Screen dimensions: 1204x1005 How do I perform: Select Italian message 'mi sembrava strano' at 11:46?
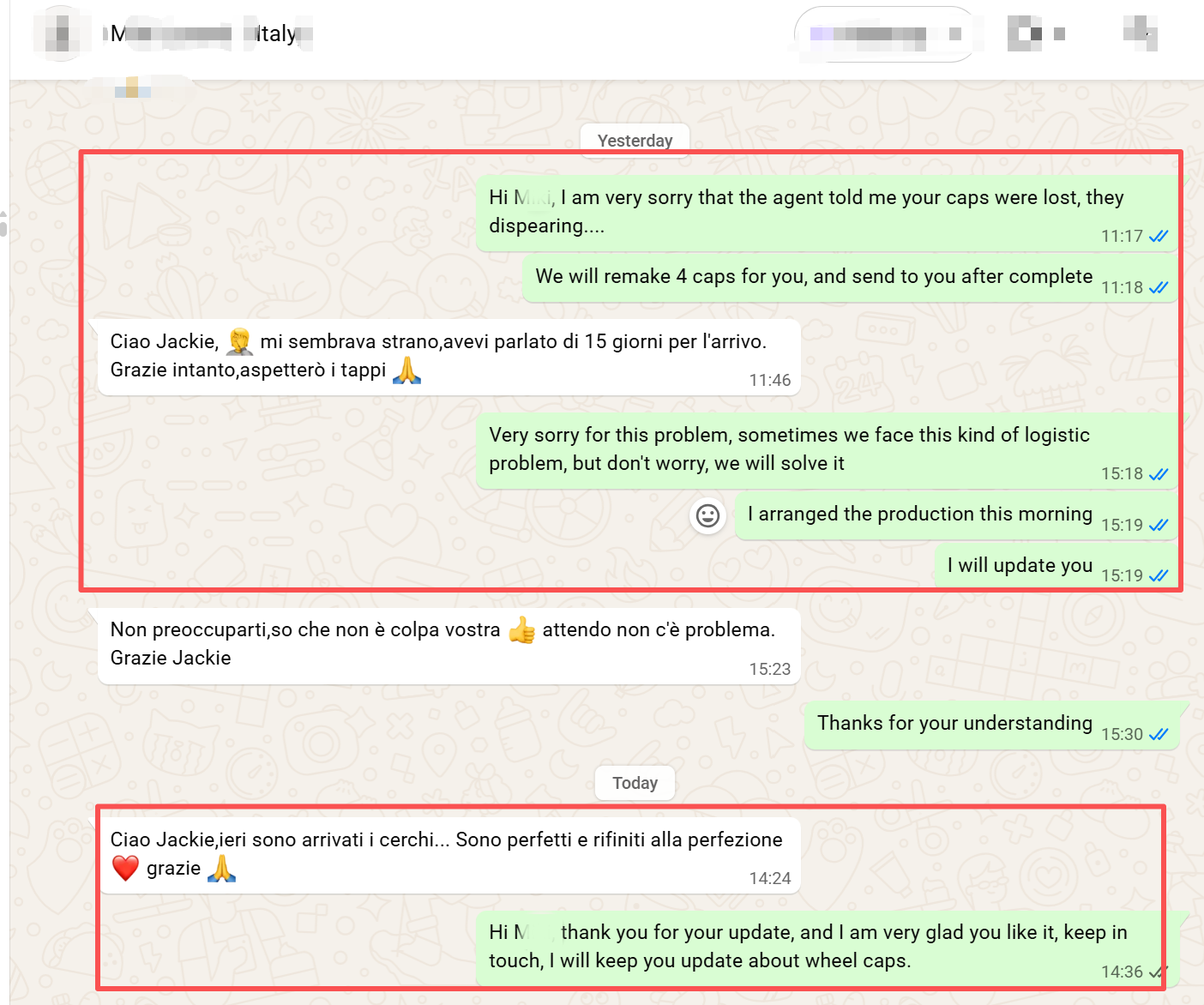(x=449, y=357)
